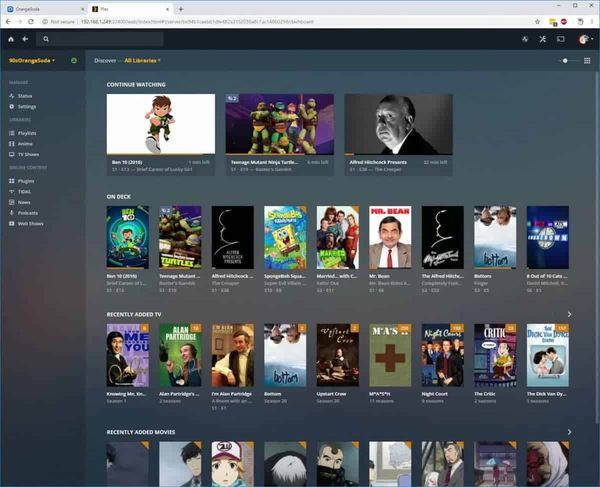Click Knowing Me, Knowing You title text
Image resolution: width=600 pixels, height=487 pixels.
pos(127,394)
